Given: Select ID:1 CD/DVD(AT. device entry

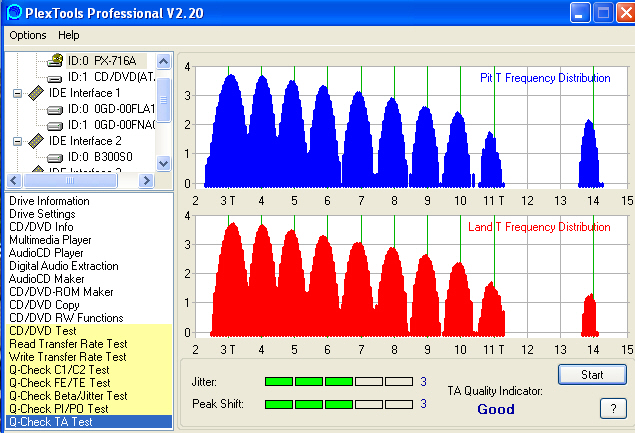Looking at the screenshot, I should click(111, 77).
